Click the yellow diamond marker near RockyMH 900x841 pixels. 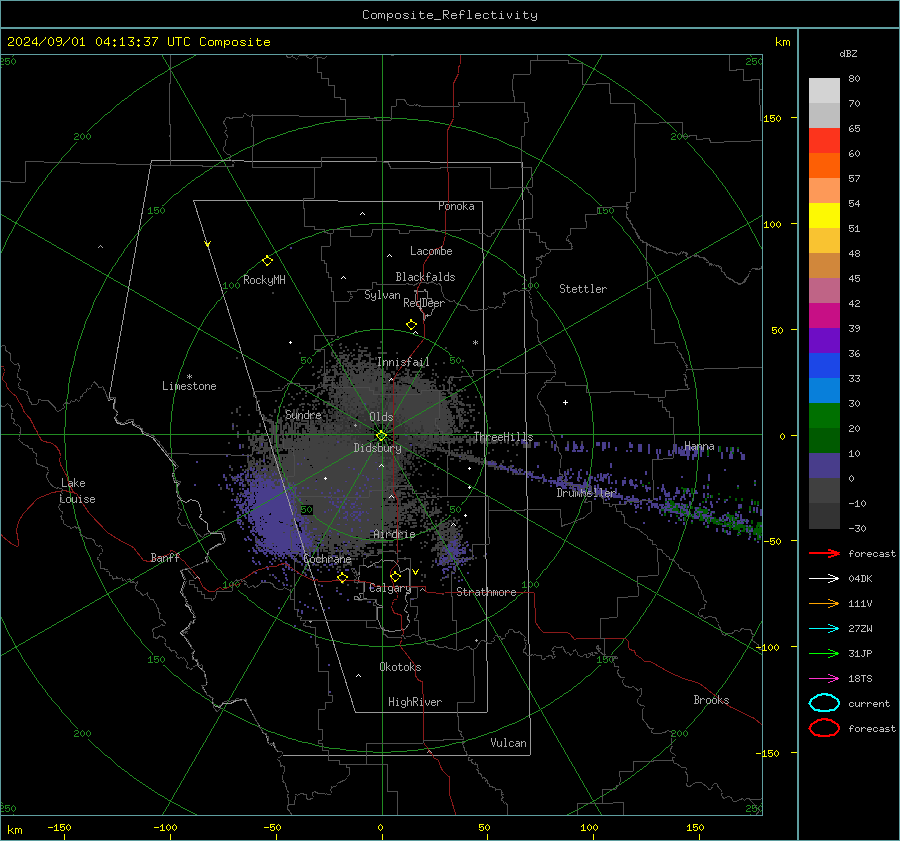click(x=267, y=261)
